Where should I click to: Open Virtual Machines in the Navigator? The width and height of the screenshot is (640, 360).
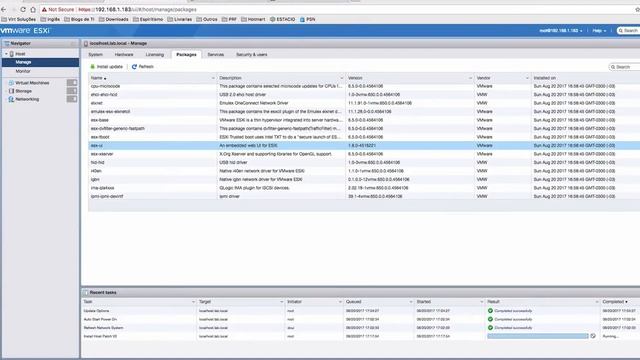[32, 83]
